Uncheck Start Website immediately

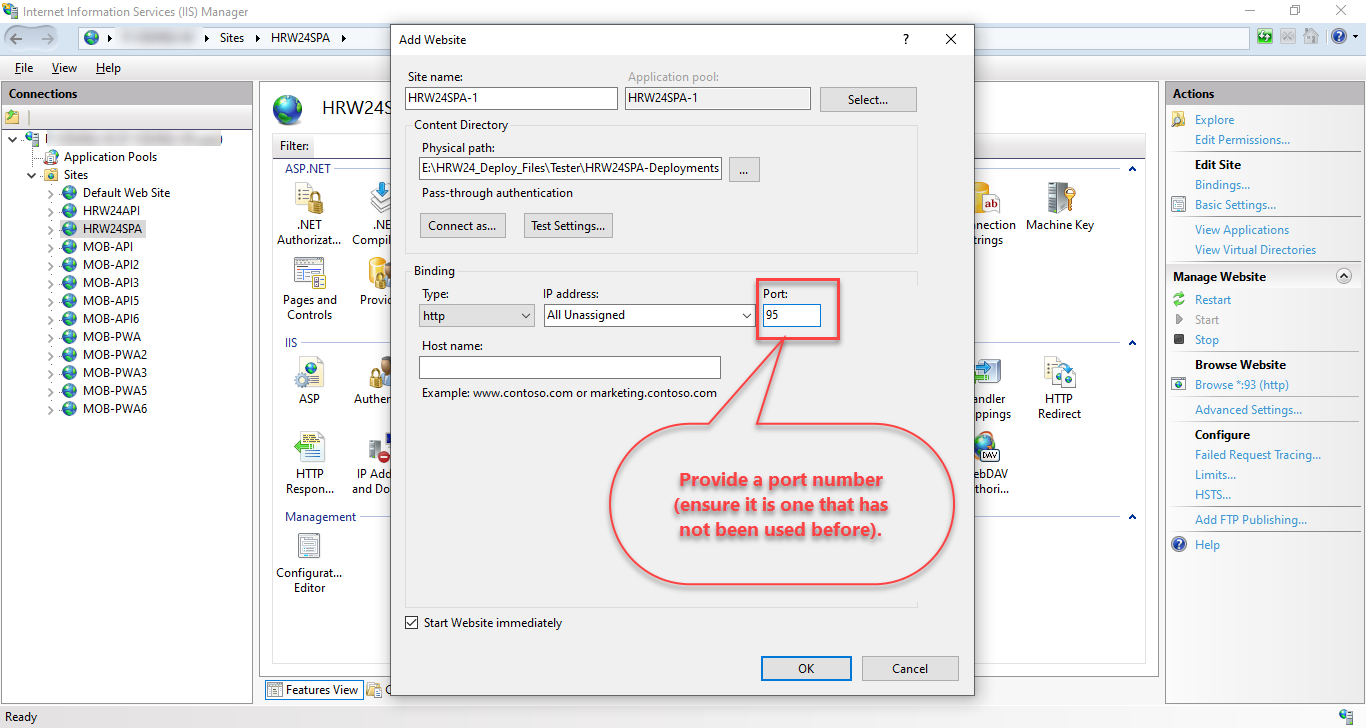pyautogui.click(x=411, y=622)
